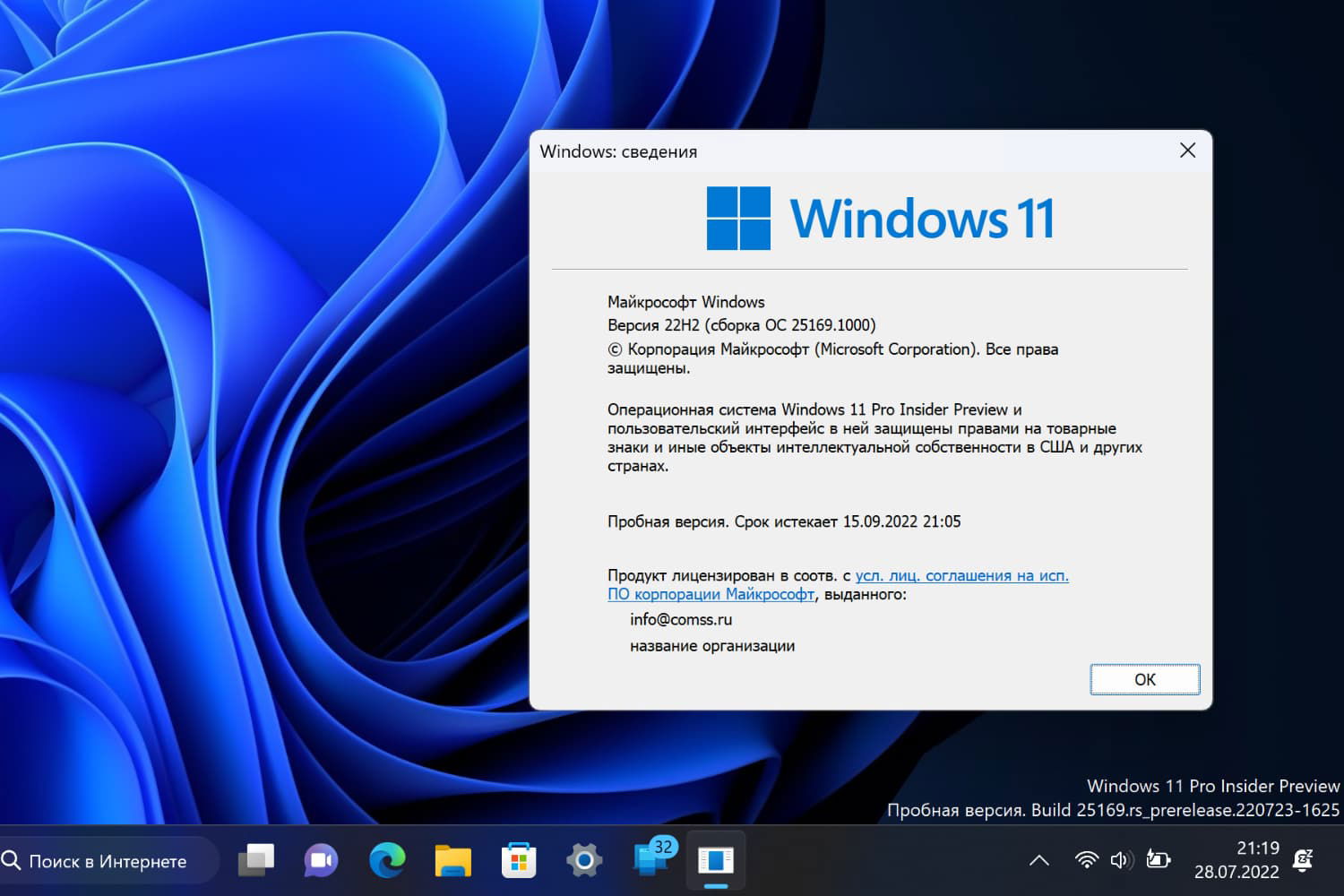Click the OK button in the dialog
Screen dimensions: 1344x896
[1145, 679]
